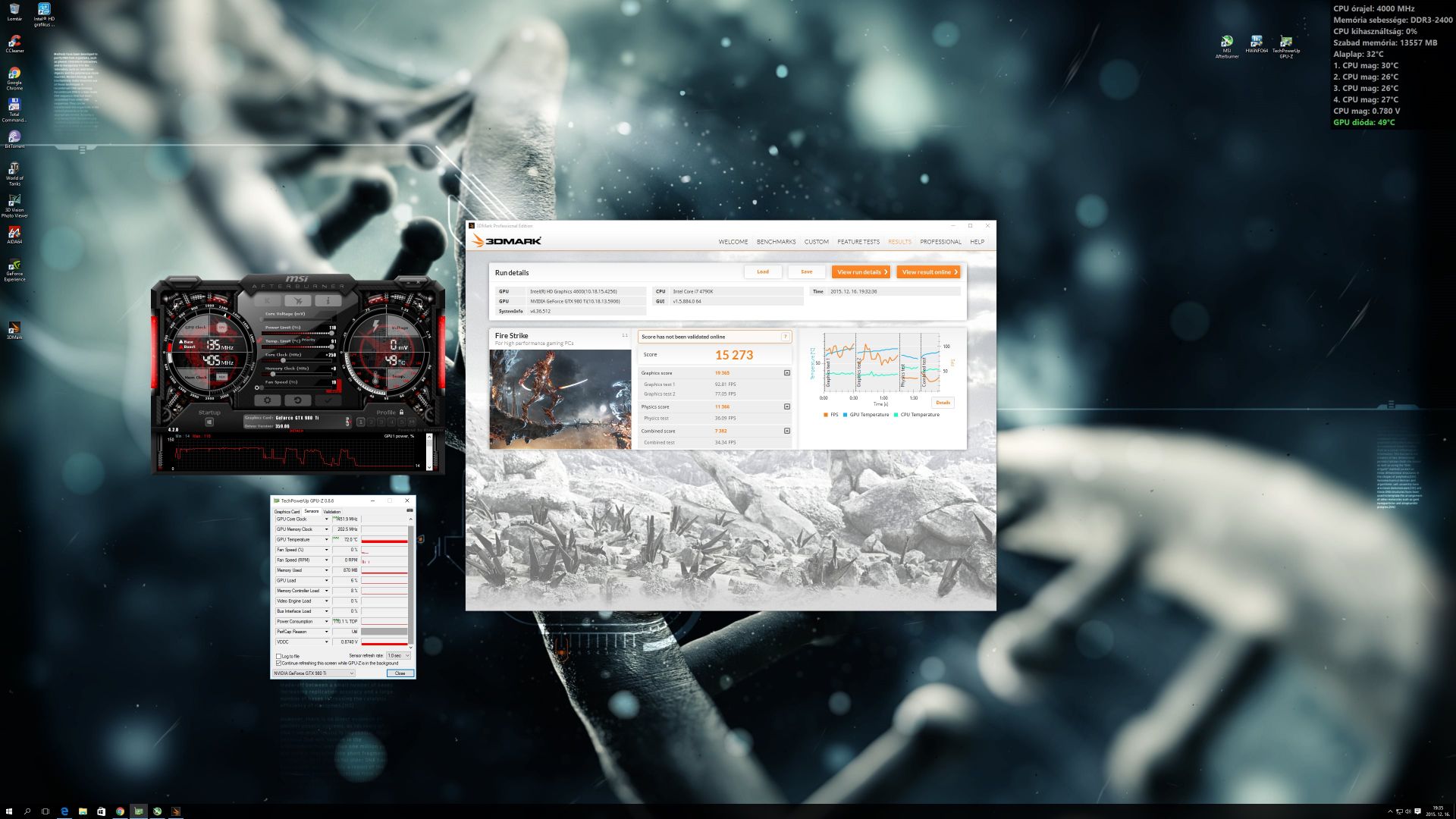Click the 3DMark Load button
Image resolution: width=1456 pixels, height=819 pixels.
[x=763, y=271]
